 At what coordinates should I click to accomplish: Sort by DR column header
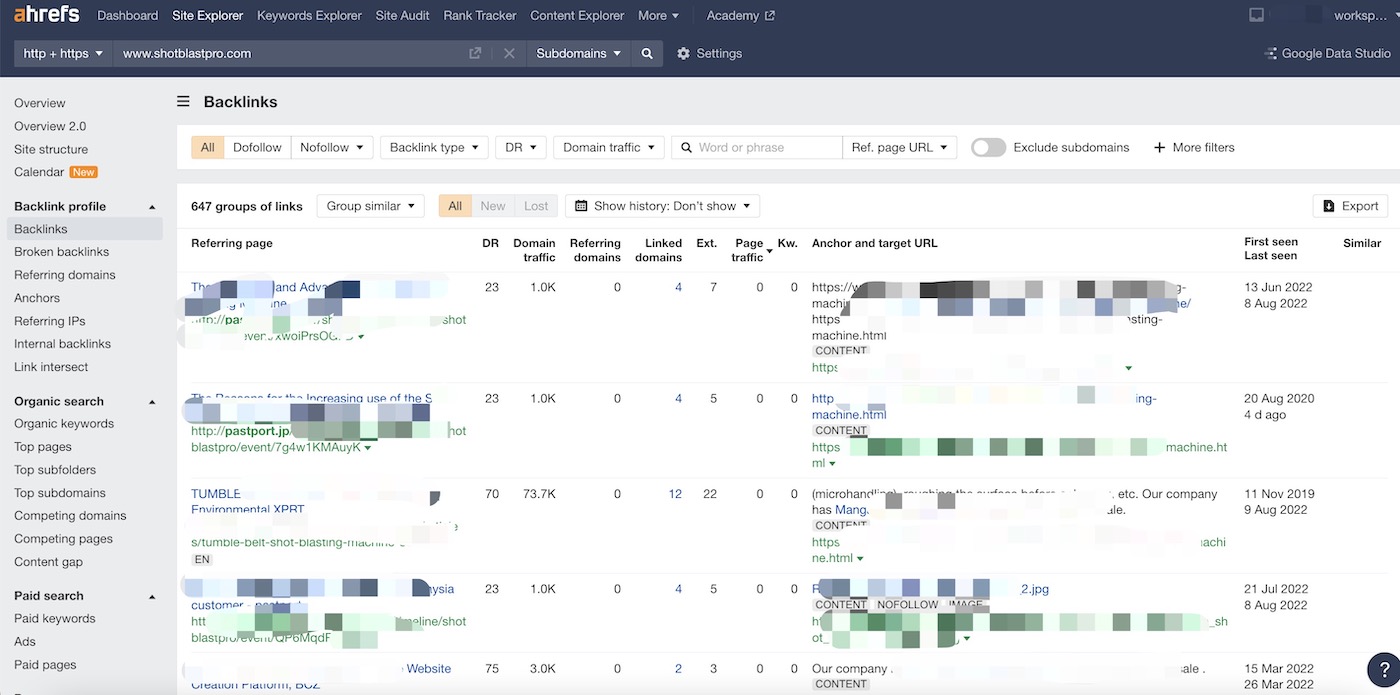(x=490, y=243)
